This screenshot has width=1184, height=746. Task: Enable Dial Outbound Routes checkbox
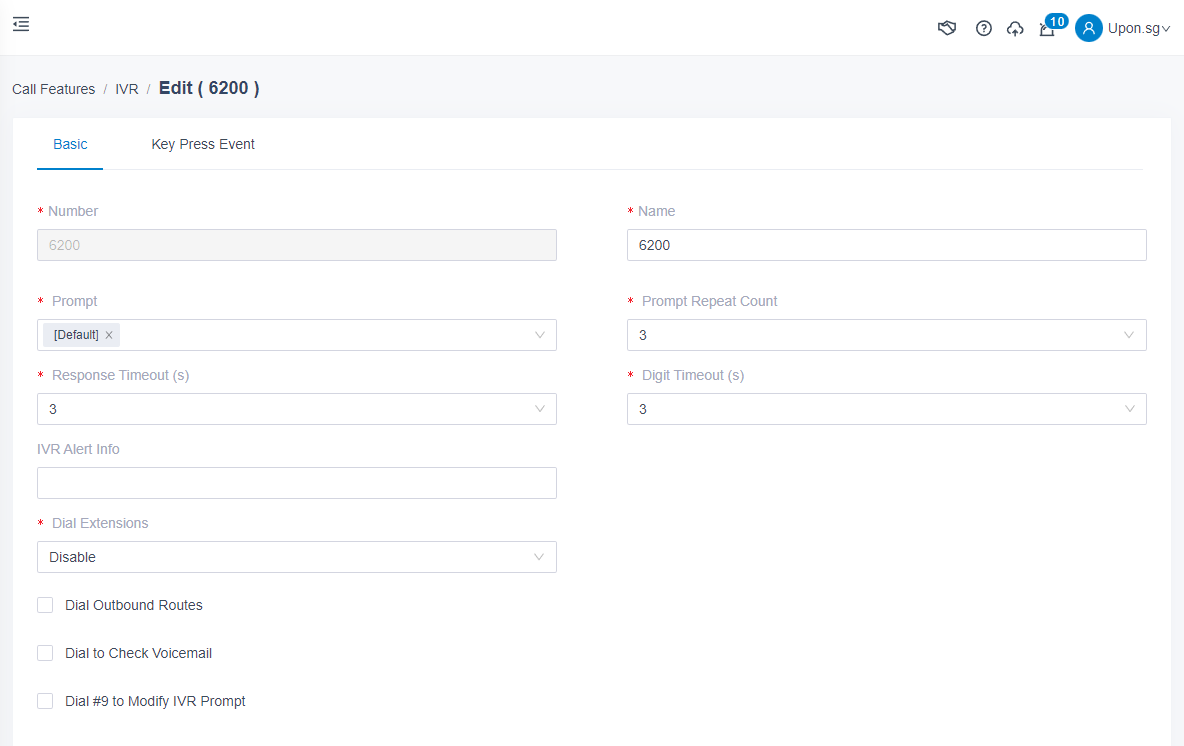pyautogui.click(x=45, y=605)
